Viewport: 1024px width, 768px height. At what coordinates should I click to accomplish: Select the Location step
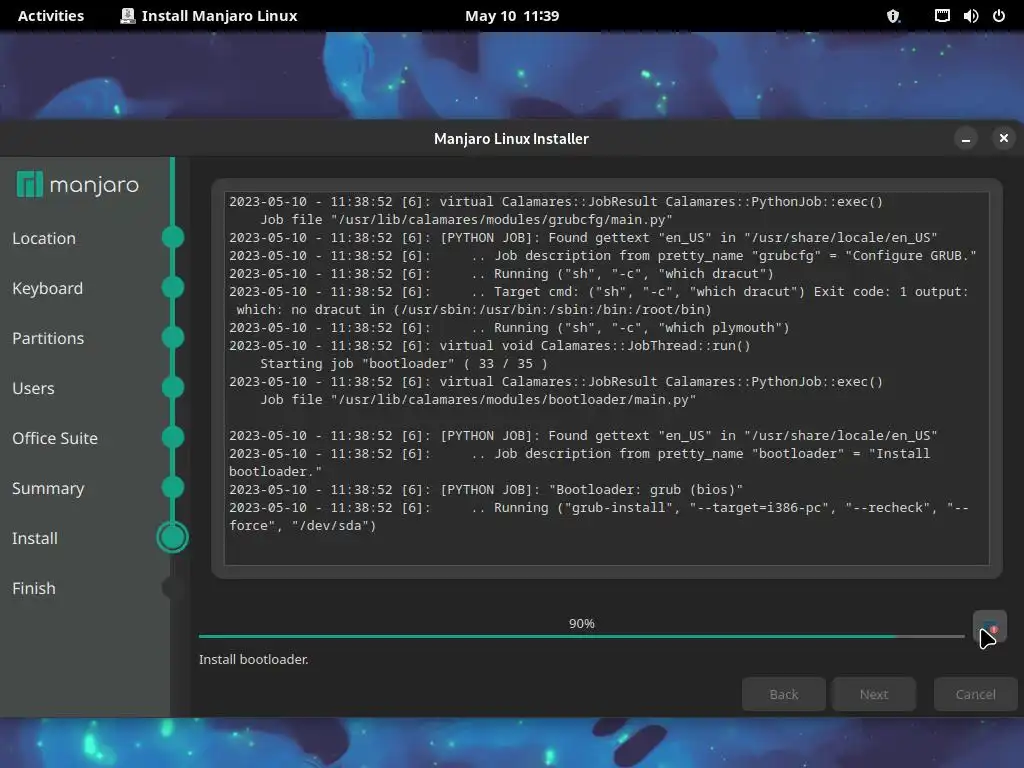click(44, 238)
